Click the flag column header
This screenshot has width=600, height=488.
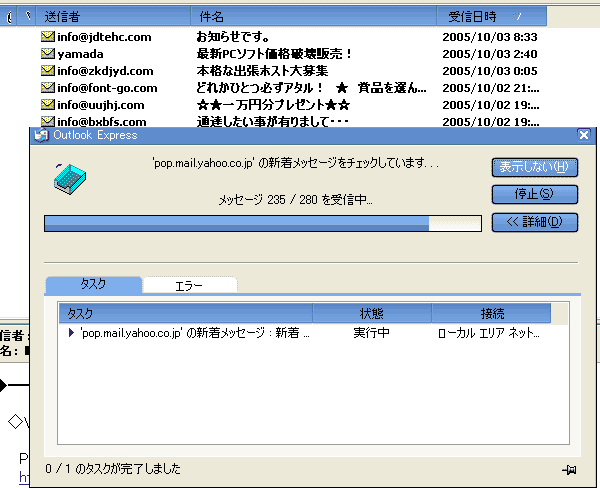pyautogui.click(x=28, y=16)
